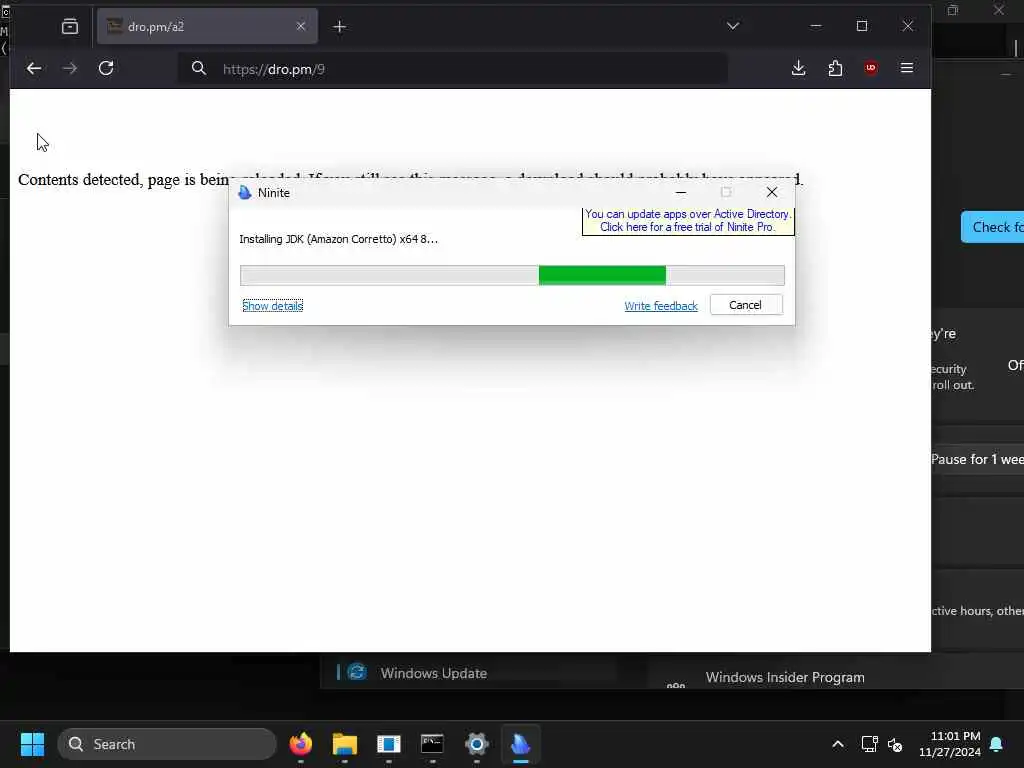Select the dro.pm/a2 tab
Image resolution: width=1024 pixels, height=768 pixels.
[x=207, y=26]
